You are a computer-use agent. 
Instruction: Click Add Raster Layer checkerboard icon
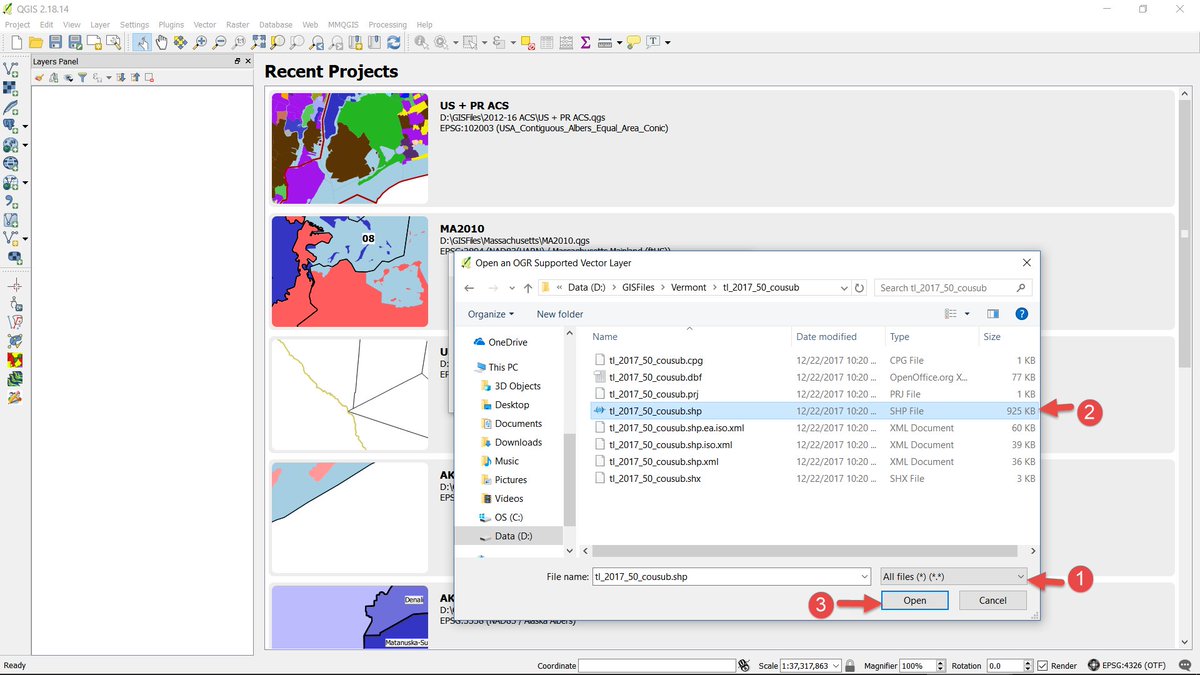pos(11,88)
